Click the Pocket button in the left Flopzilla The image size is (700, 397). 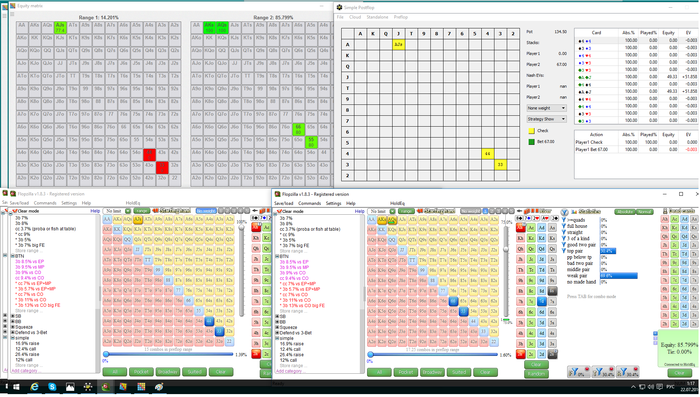point(141,372)
